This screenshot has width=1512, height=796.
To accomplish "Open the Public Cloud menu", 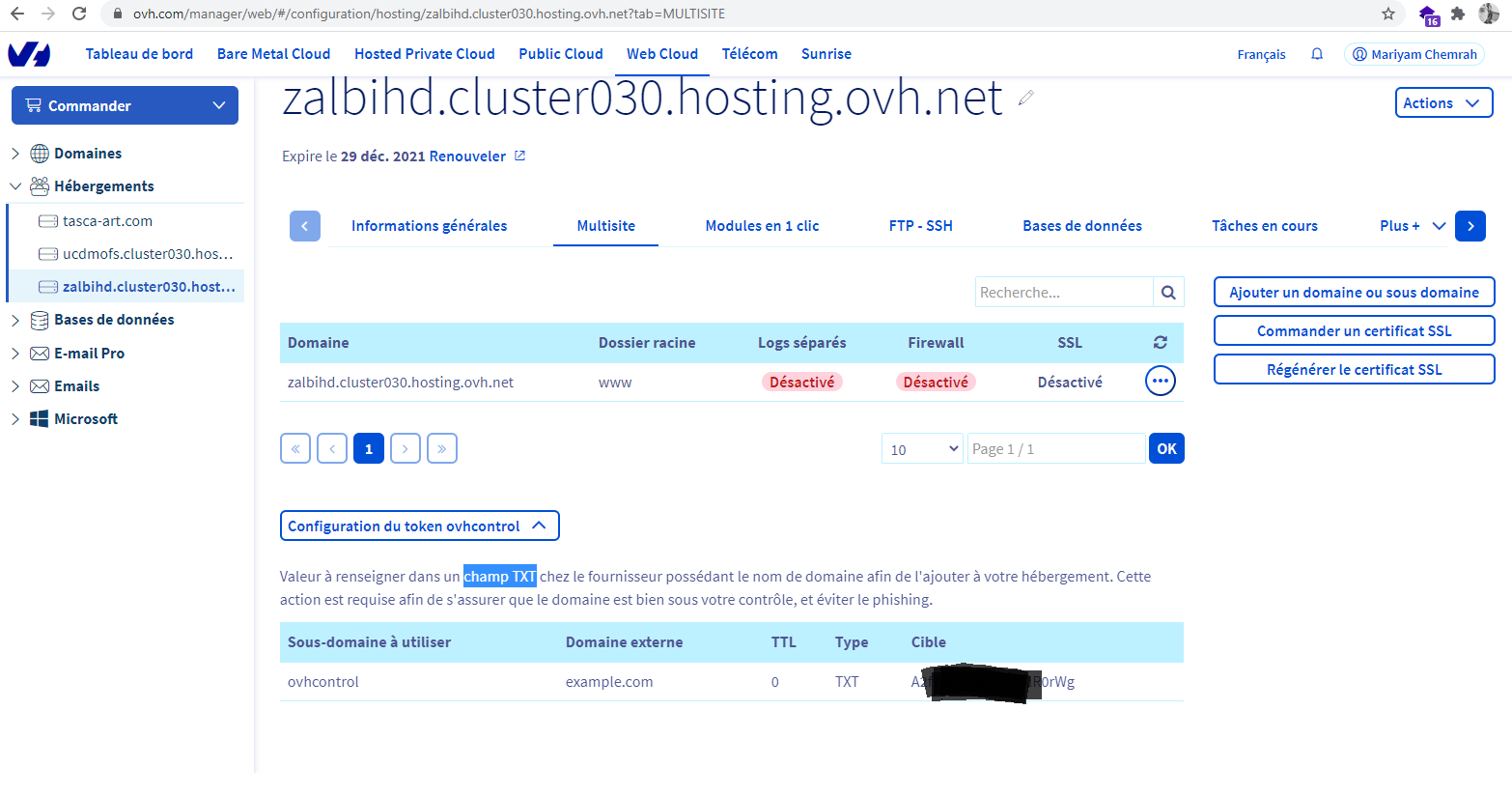I will click(x=560, y=54).
